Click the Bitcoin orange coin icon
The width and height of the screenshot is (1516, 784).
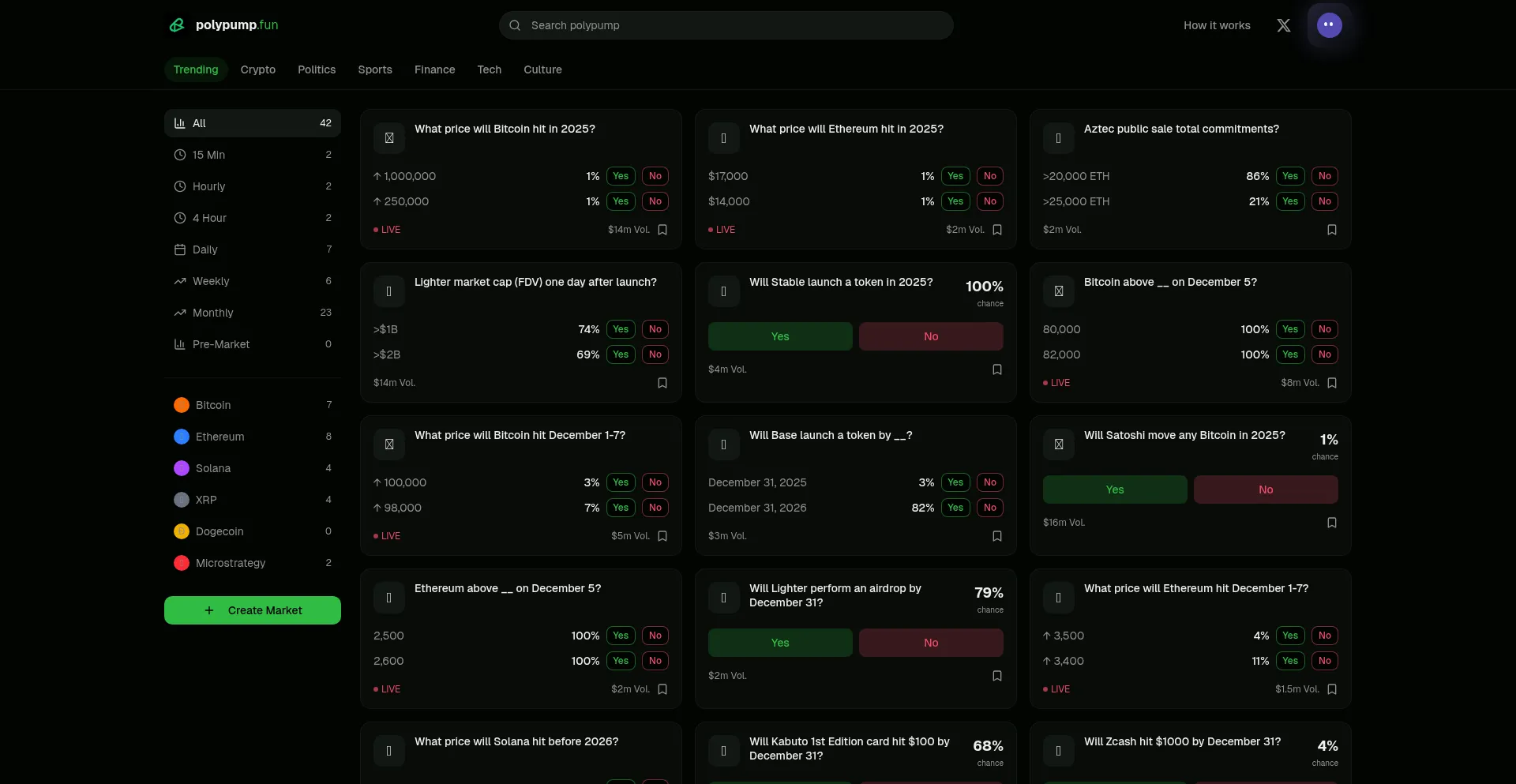[182, 405]
